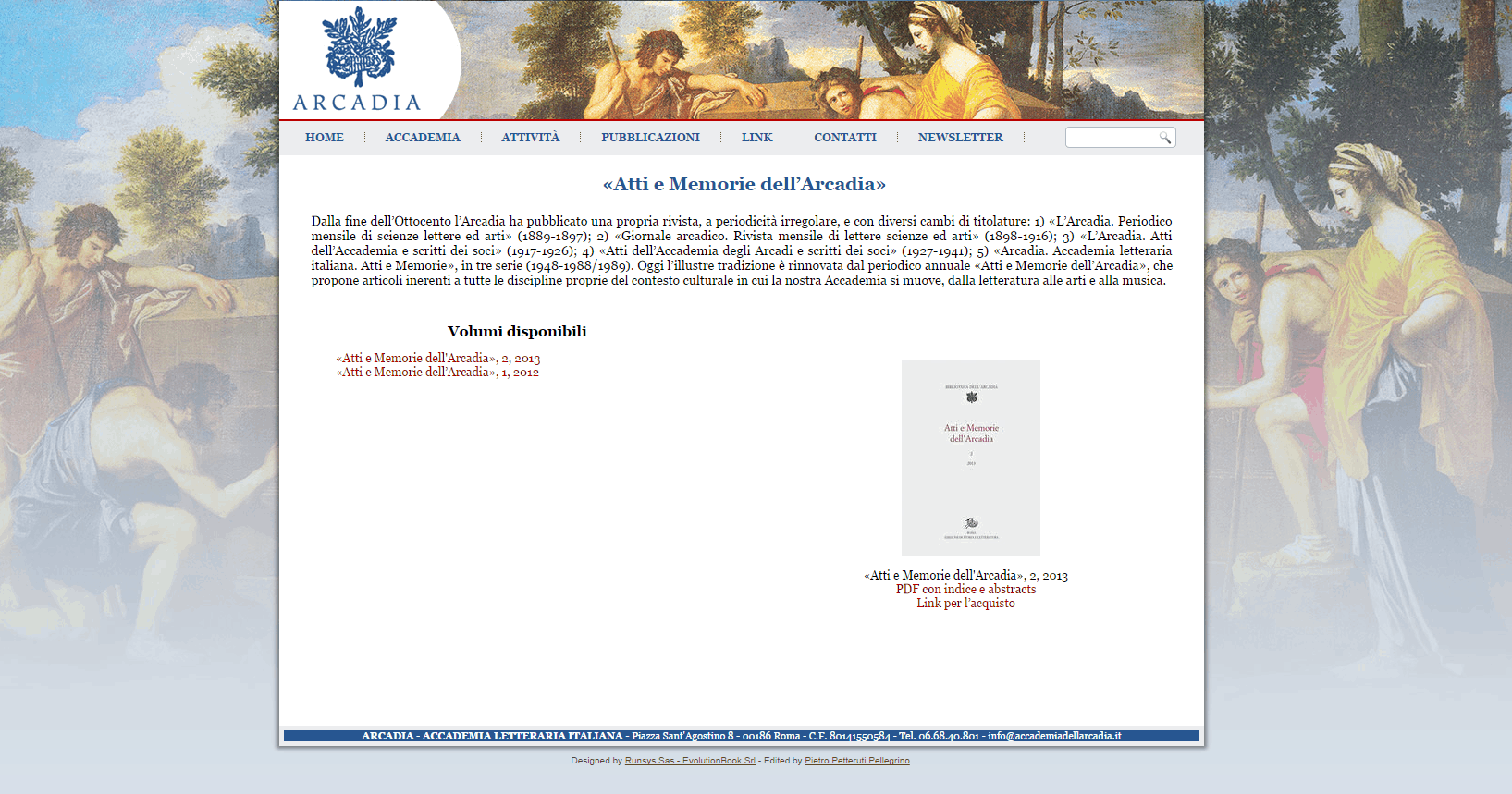The width and height of the screenshot is (1512, 794).
Task: Visit Runsys Sas - EvolutionBook Srl link
Action: [x=690, y=761]
